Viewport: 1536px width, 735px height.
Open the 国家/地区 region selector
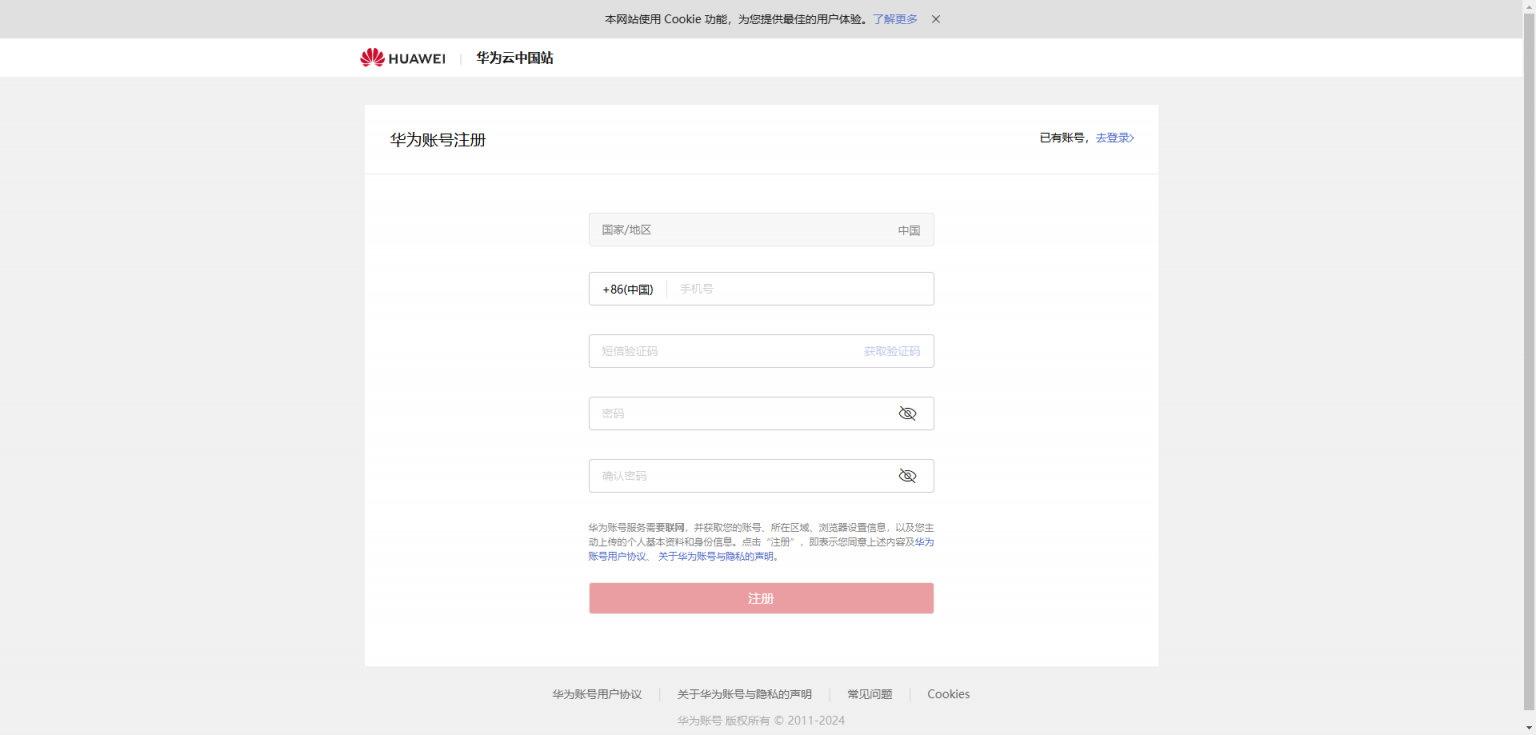(760, 230)
